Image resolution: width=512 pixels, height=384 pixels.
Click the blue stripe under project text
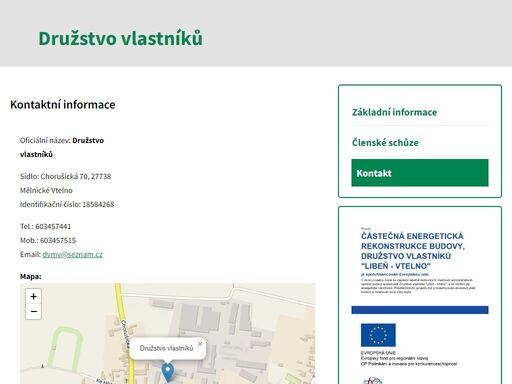(420, 310)
